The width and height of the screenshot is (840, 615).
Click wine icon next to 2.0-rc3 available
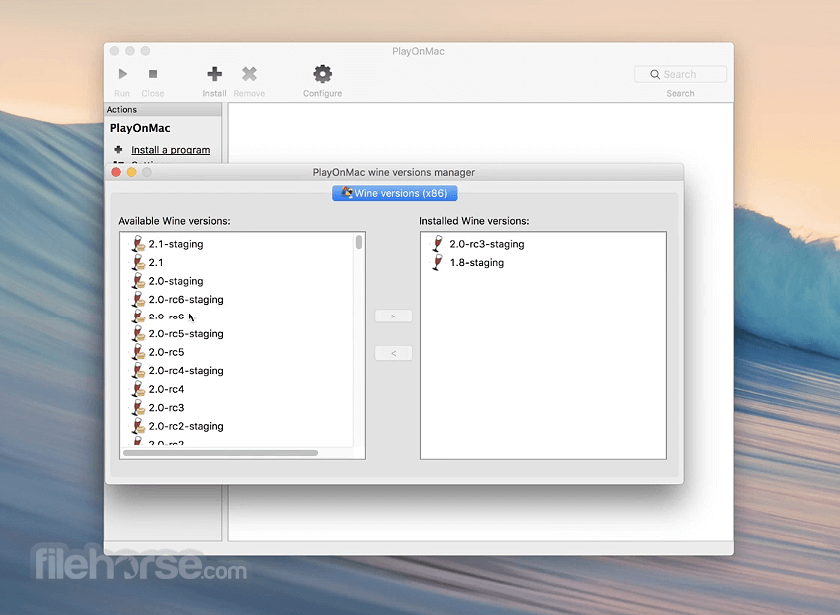(x=138, y=407)
